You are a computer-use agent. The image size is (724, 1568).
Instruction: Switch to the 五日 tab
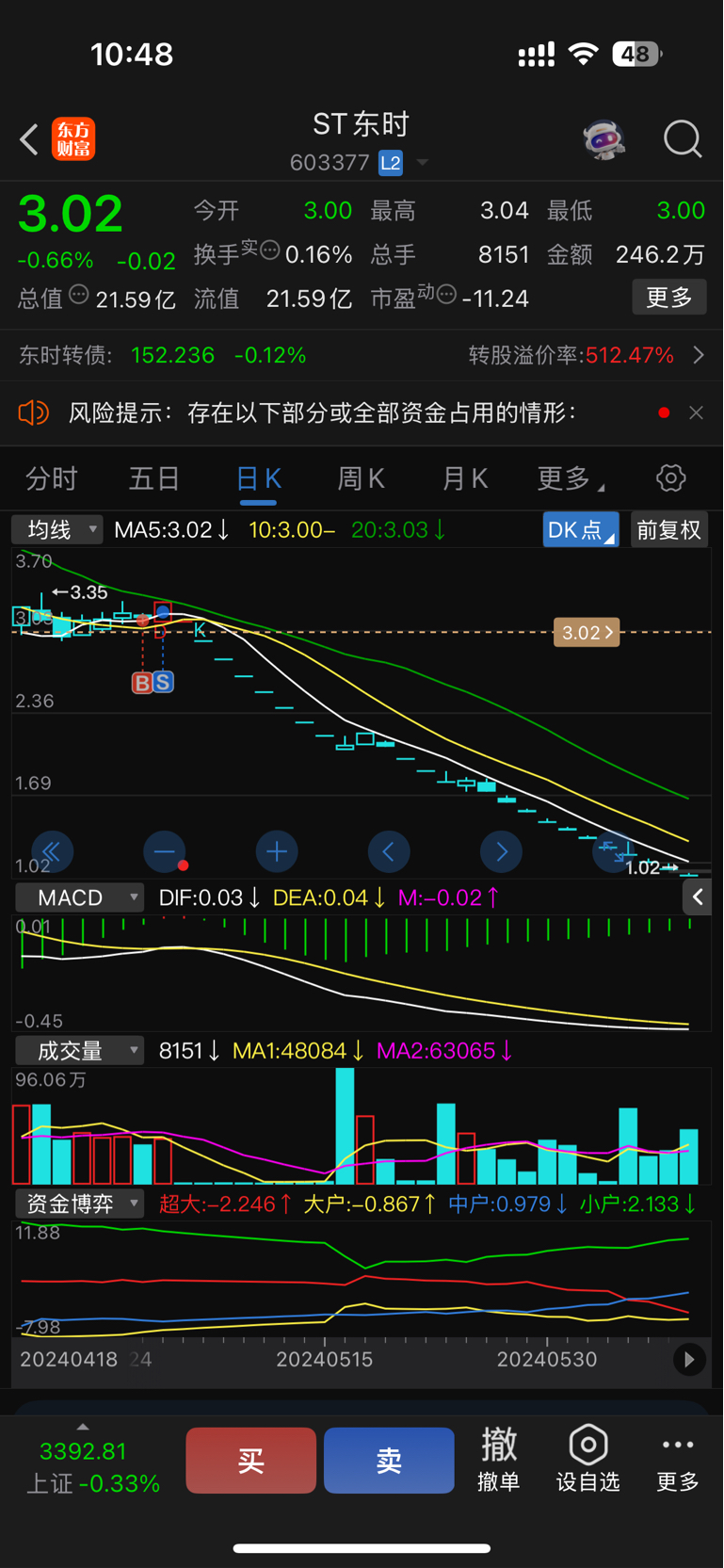(154, 478)
